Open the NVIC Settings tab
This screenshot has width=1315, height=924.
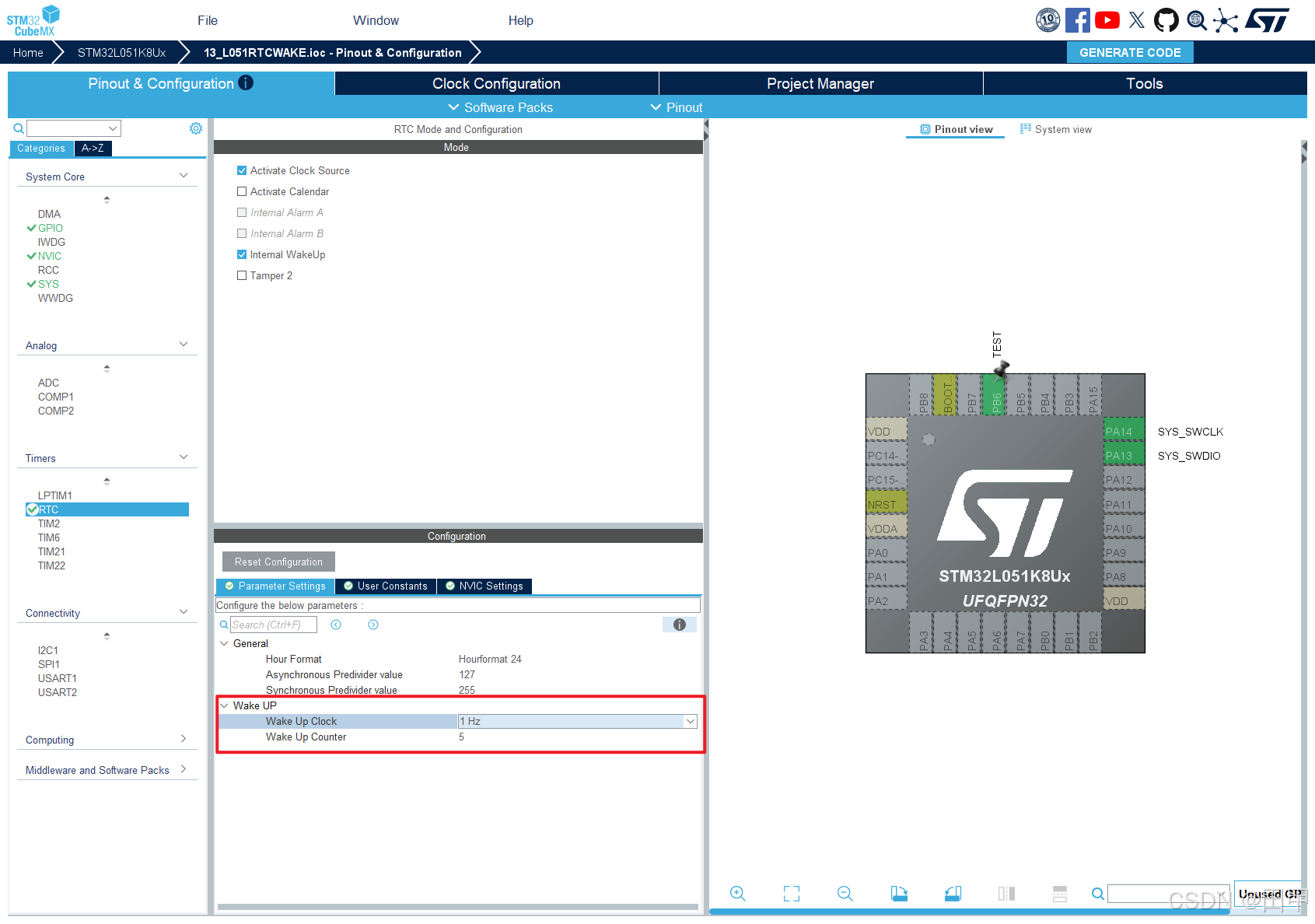(x=484, y=586)
